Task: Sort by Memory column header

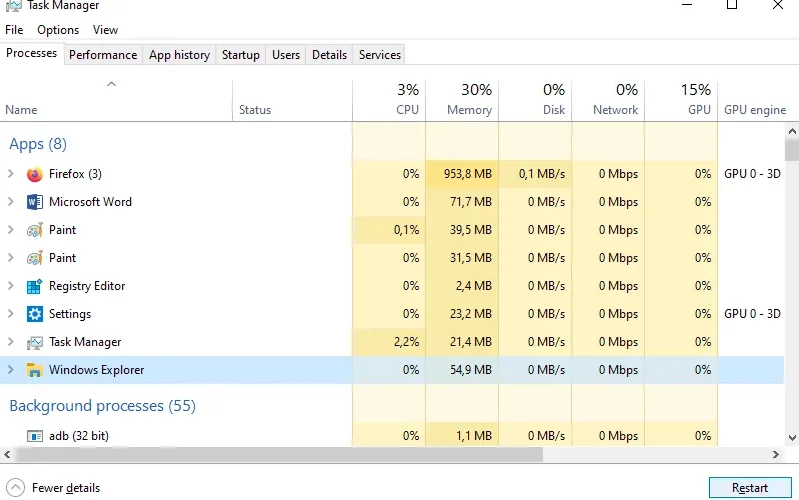Action: pos(462,101)
